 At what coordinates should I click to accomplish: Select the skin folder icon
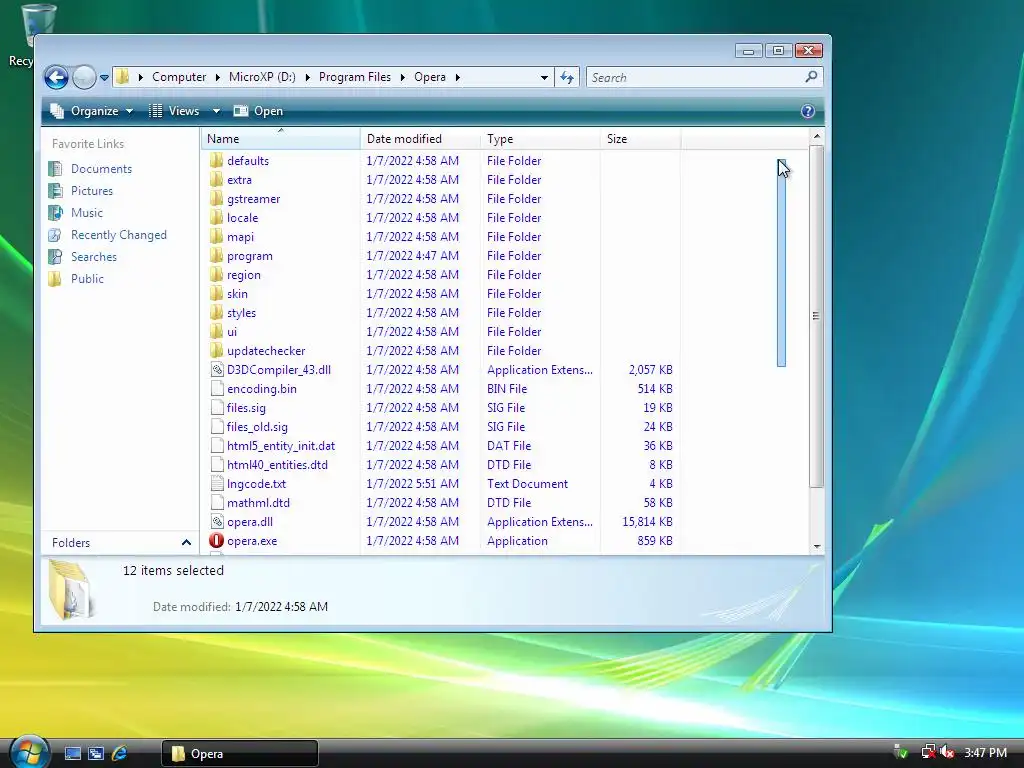click(x=217, y=294)
